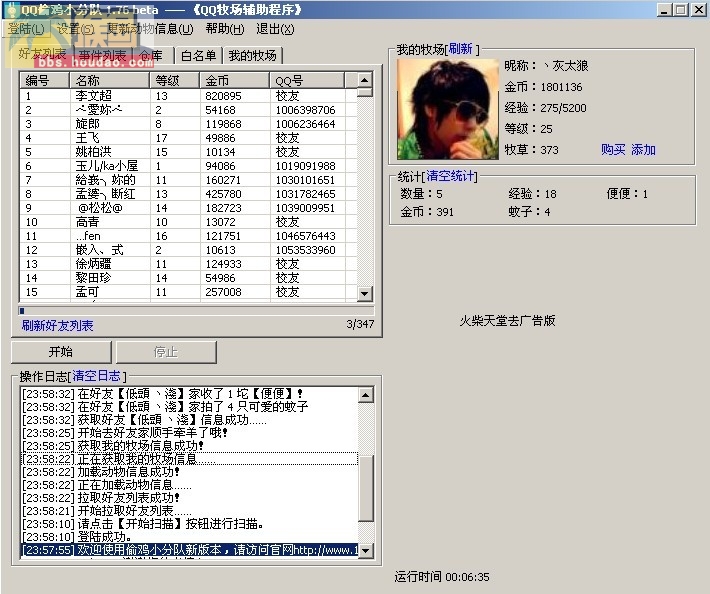Screen dimensions: 710x594
Task: Sort by the 金币 column header
Action: (234, 81)
